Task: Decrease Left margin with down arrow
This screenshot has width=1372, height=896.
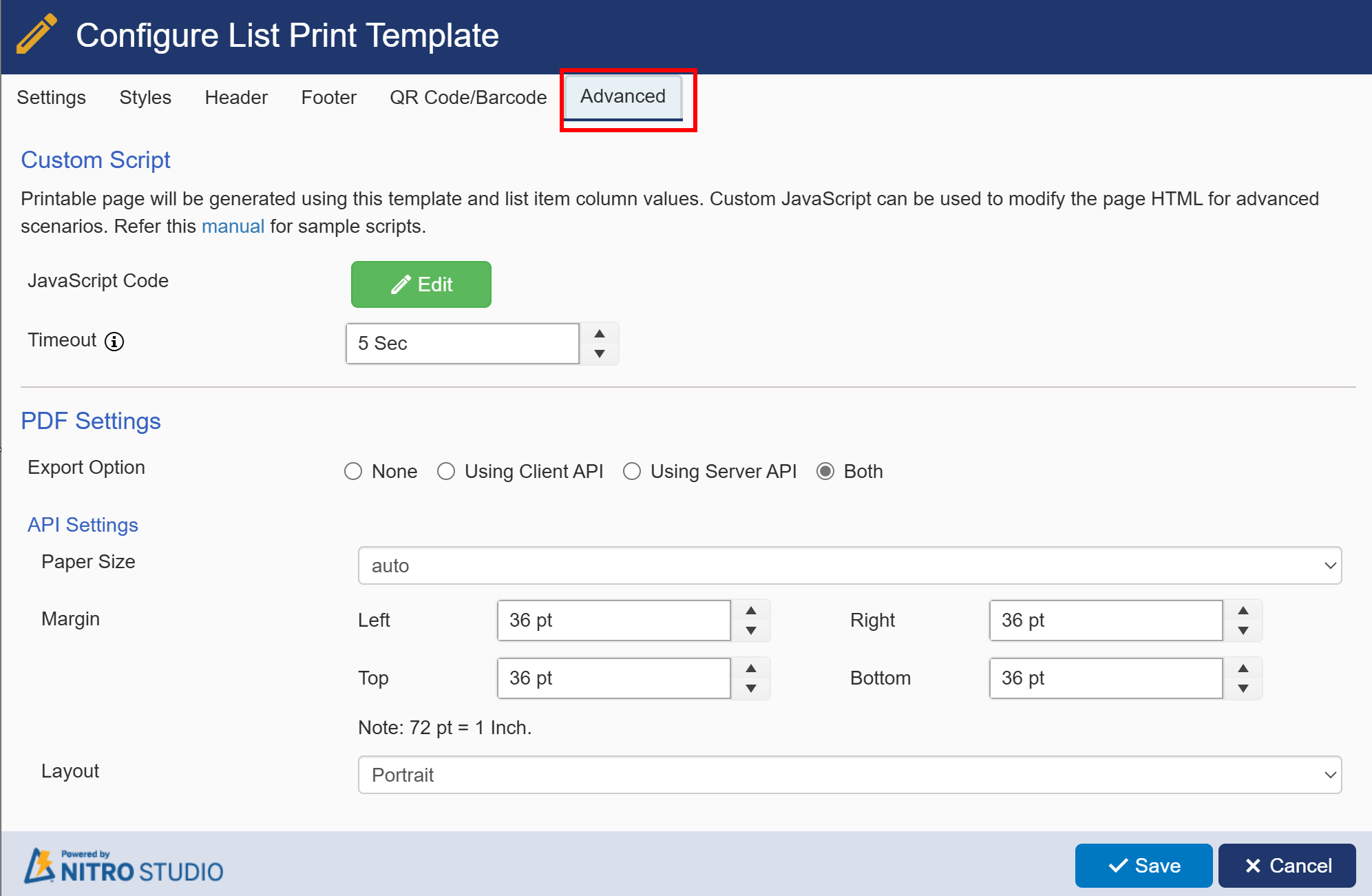Action: [x=751, y=630]
